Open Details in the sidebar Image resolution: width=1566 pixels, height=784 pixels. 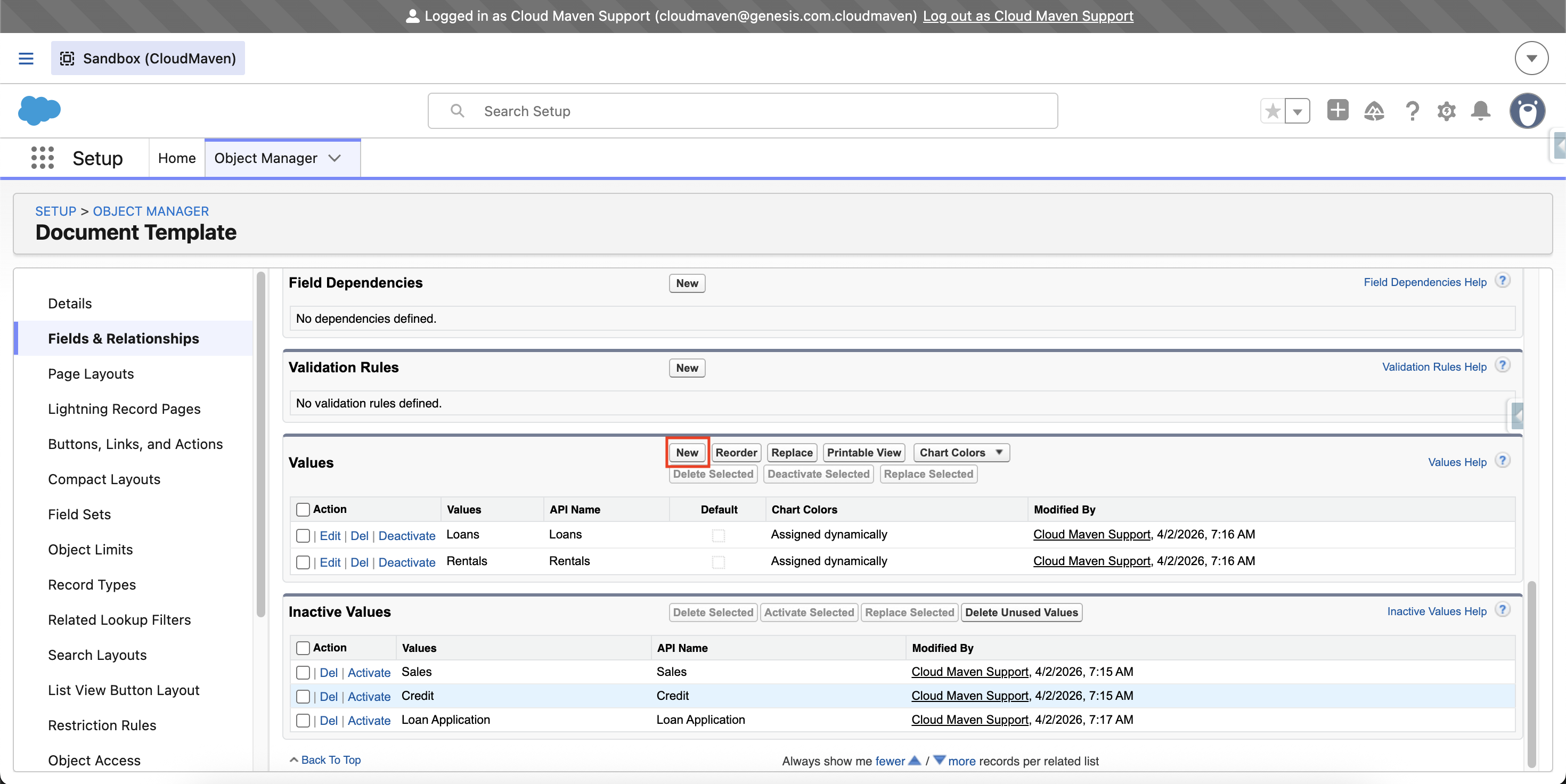tap(70, 303)
